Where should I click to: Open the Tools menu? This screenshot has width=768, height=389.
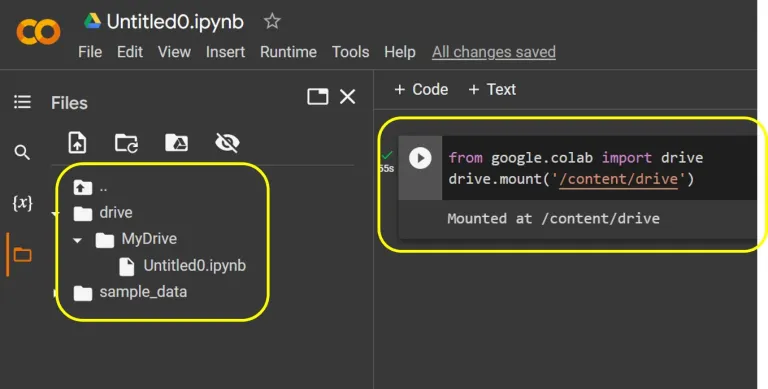click(351, 52)
